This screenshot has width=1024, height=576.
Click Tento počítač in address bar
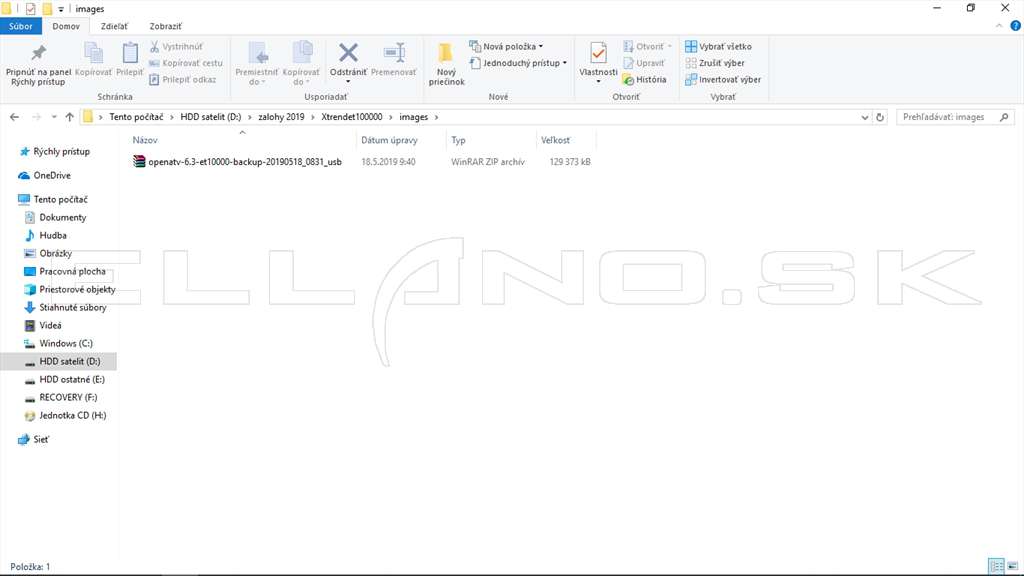pos(136,117)
